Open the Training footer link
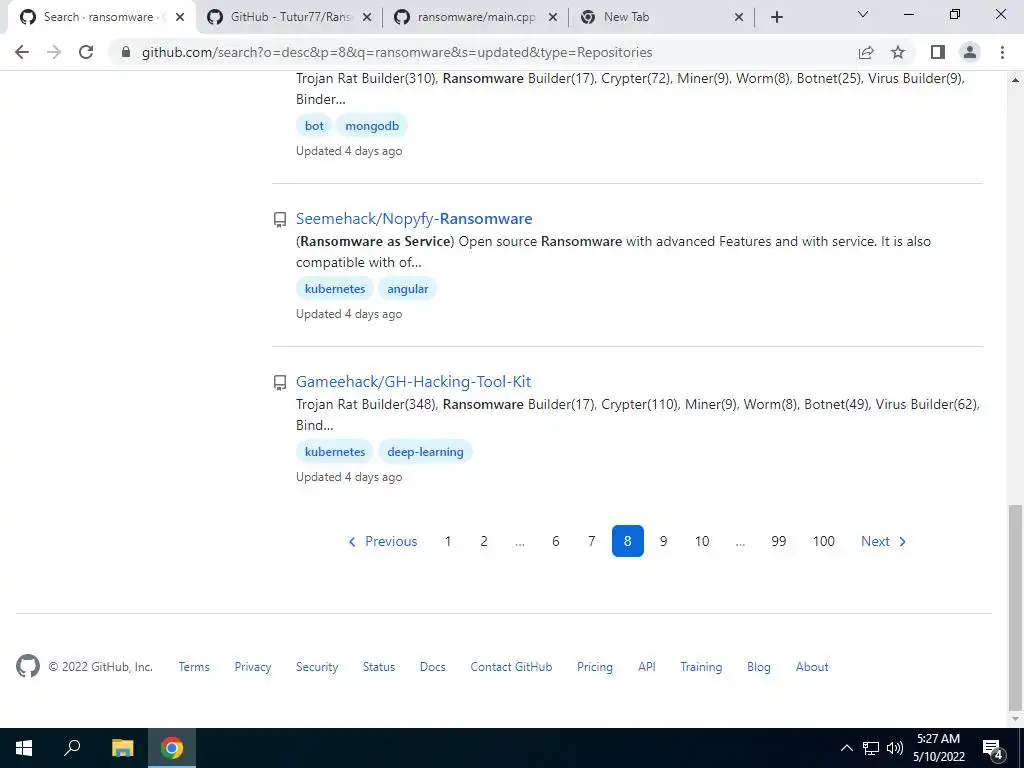This screenshot has width=1024, height=768. point(701,667)
